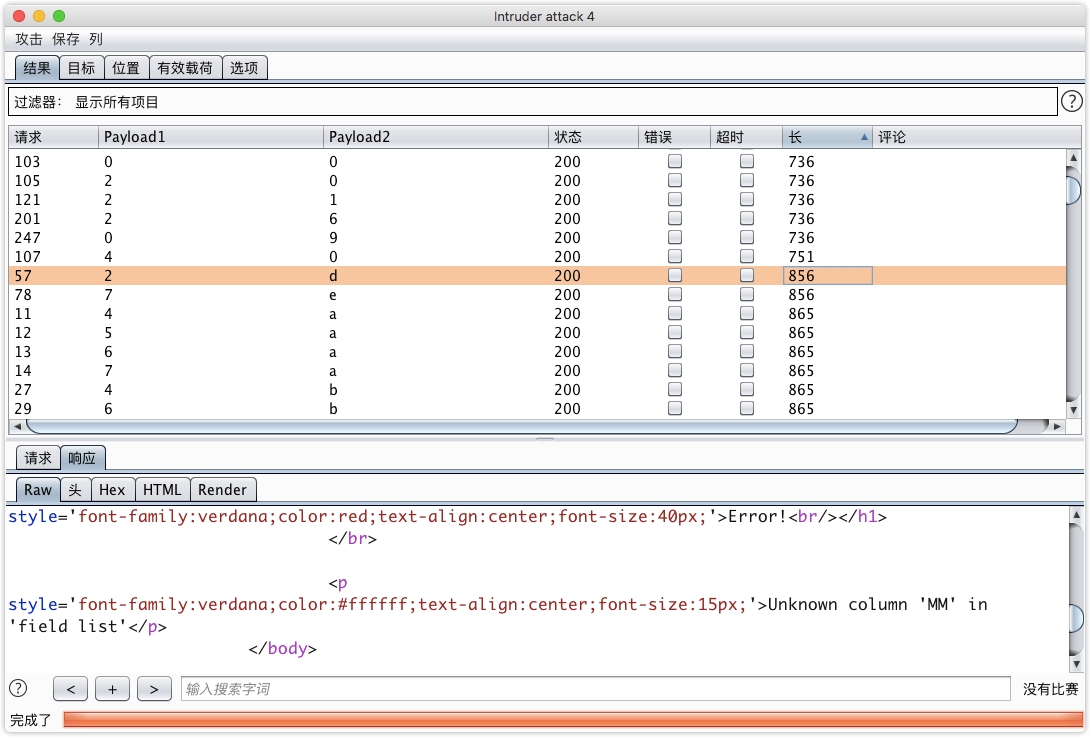1090x737 pixels.
Task: Switch to the 有效载荷 payloads tab
Action: (x=185, y=68)
